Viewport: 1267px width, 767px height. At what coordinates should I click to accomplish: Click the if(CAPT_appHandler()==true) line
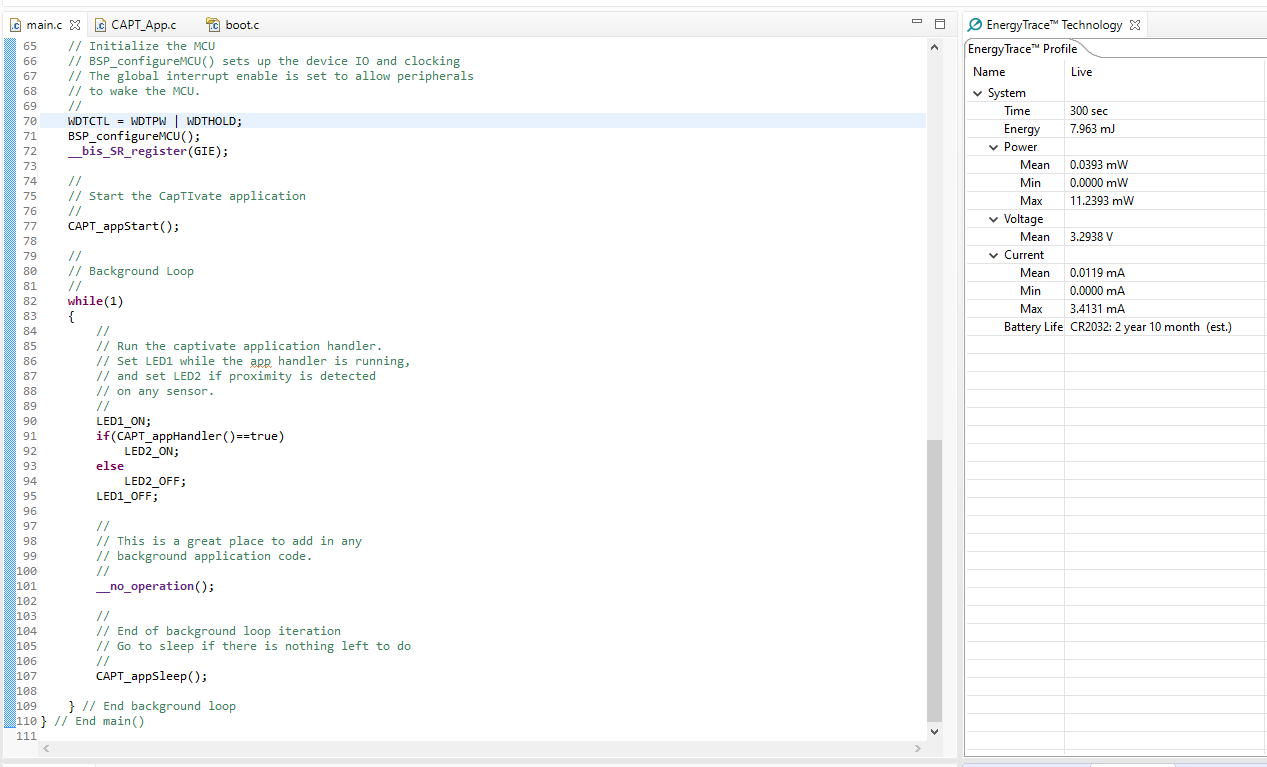(190, 436)
